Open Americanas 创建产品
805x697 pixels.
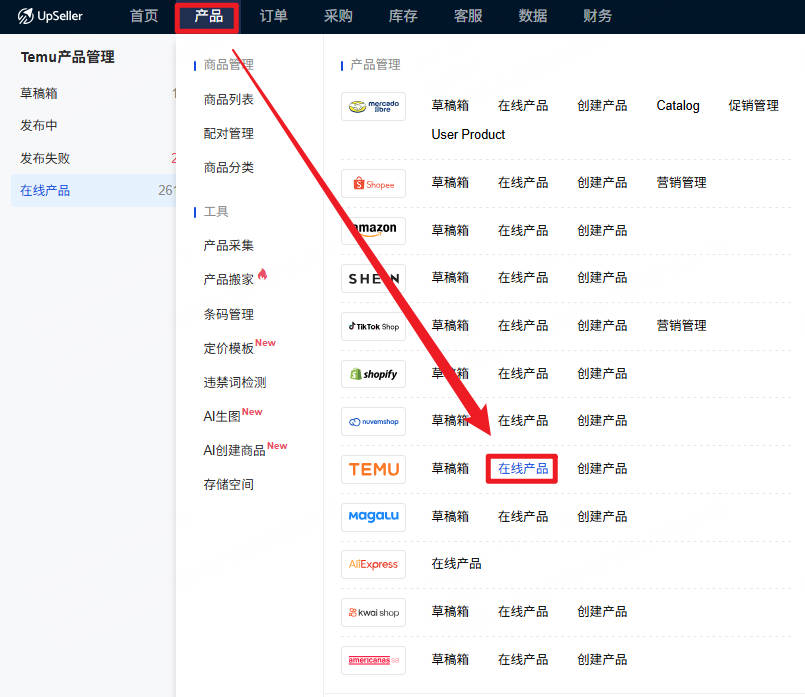click(x=602, y=660)
